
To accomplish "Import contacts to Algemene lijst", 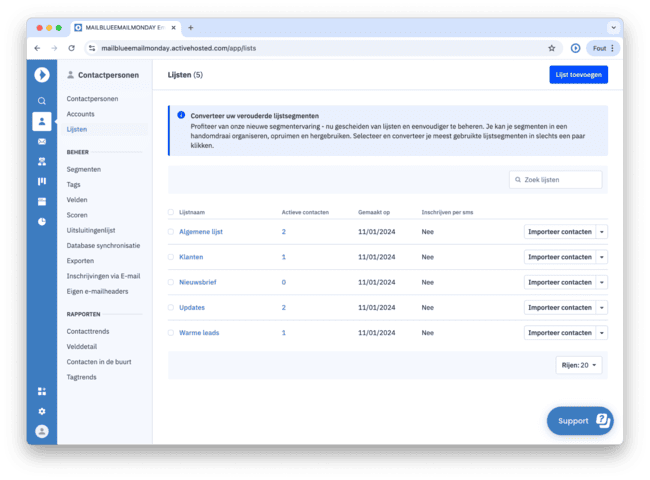I will 560,232.
